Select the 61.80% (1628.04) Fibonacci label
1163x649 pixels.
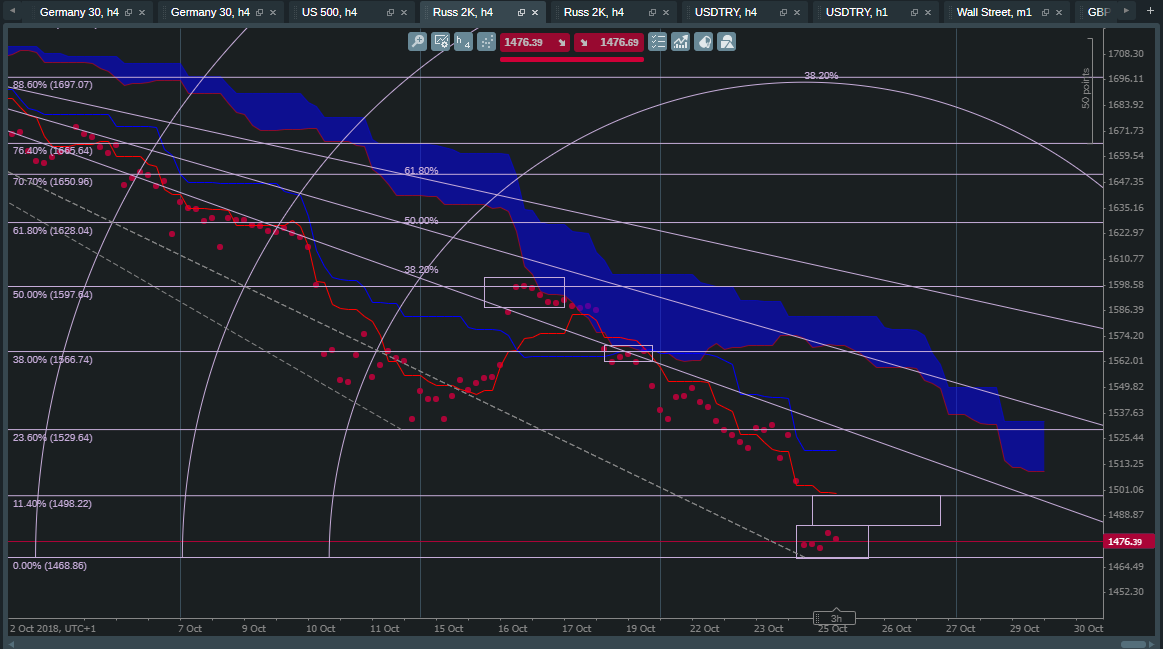[x=53, y=231]
